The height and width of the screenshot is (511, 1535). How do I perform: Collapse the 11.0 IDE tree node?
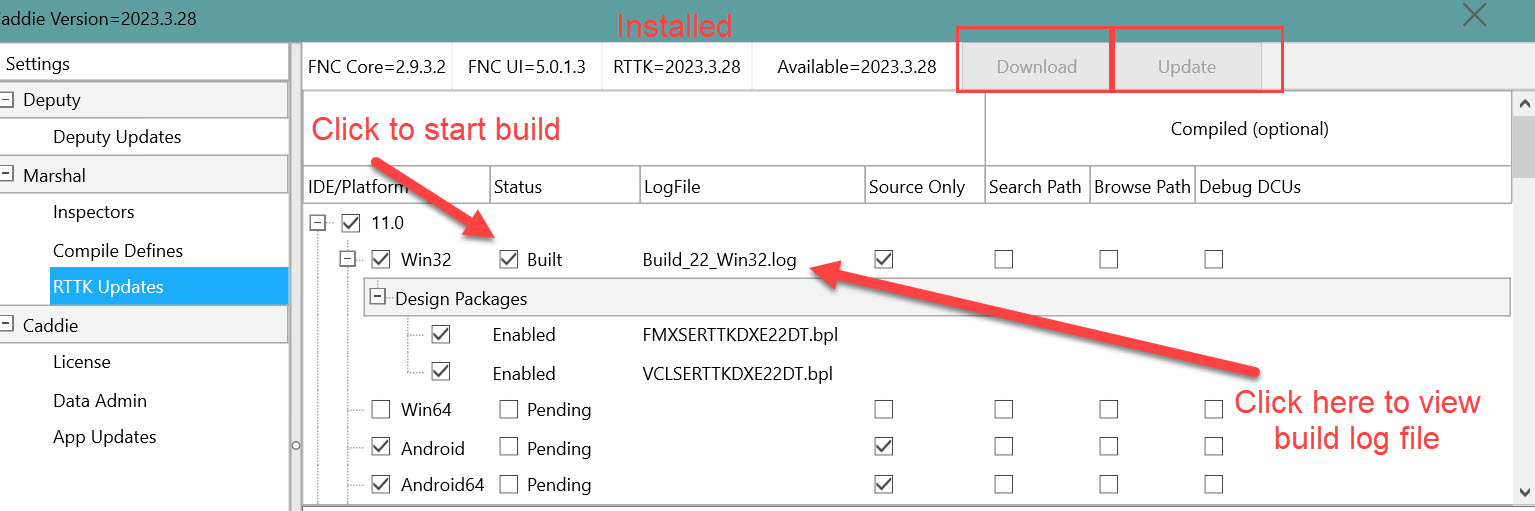tap(318, 223)
